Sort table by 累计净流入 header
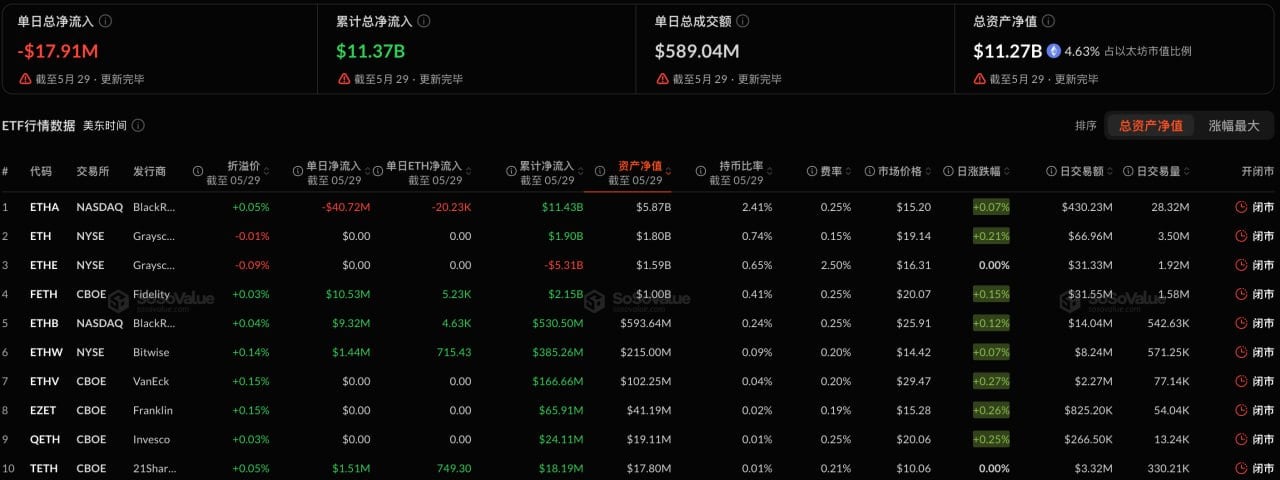Viewport: 1280px width, 480px height. [x=547, y=164]
